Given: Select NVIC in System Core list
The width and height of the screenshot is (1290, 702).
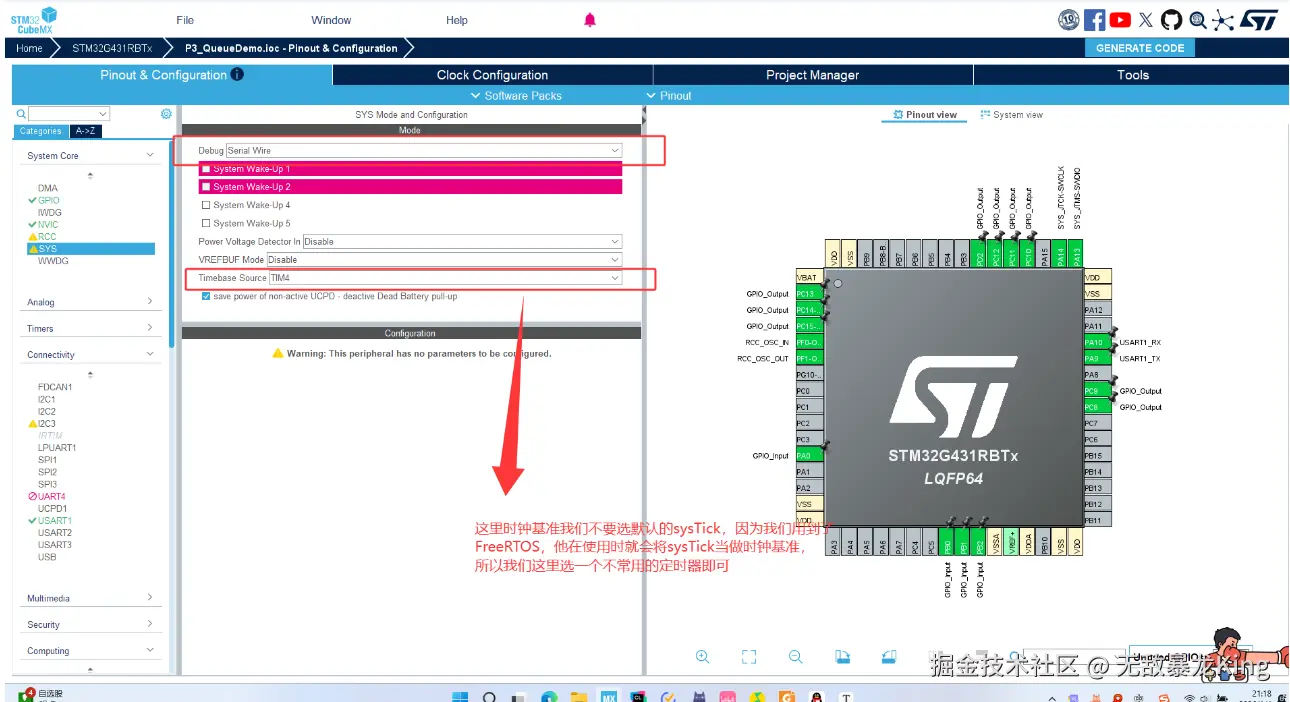Looking at the screenshot, I should pos(48,224).
